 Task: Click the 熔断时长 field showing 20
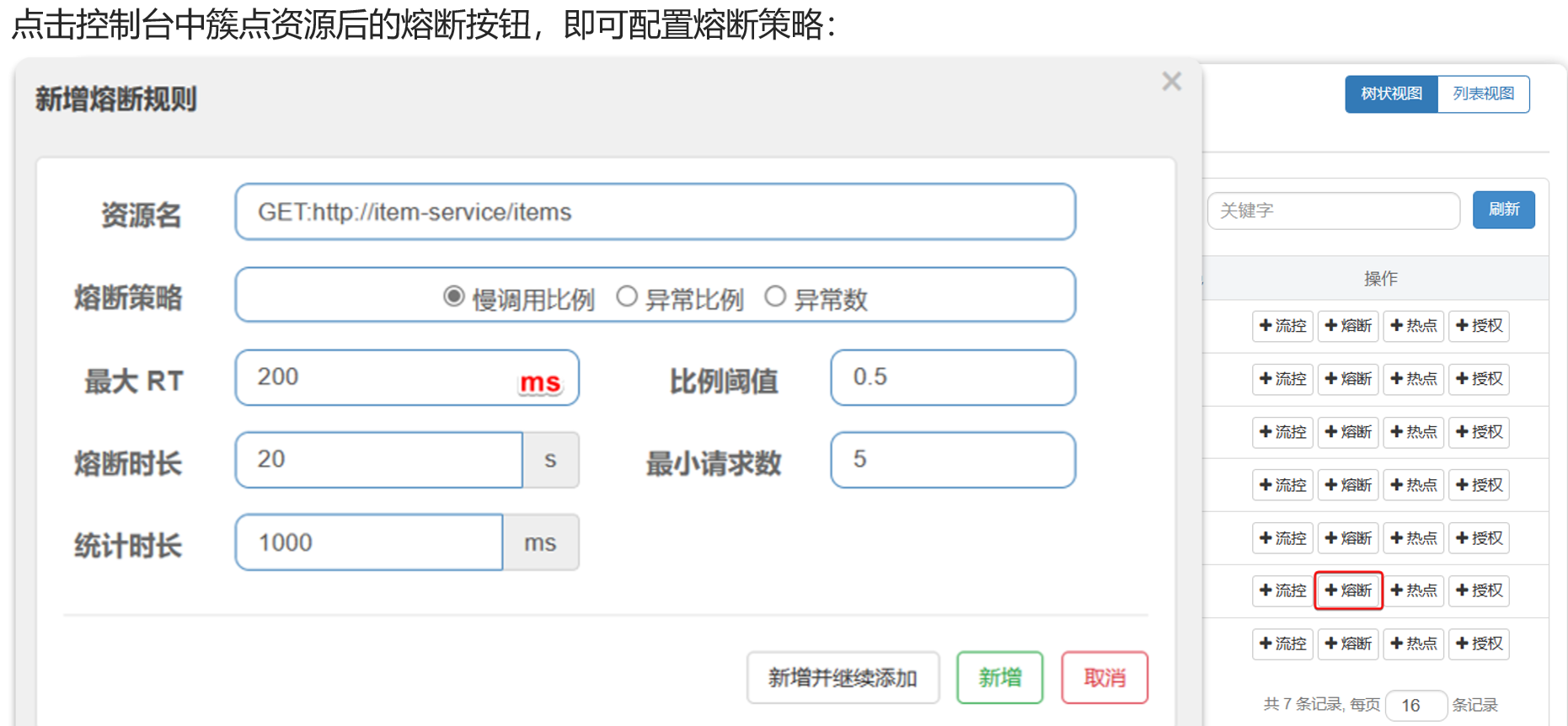click(379, 460)
